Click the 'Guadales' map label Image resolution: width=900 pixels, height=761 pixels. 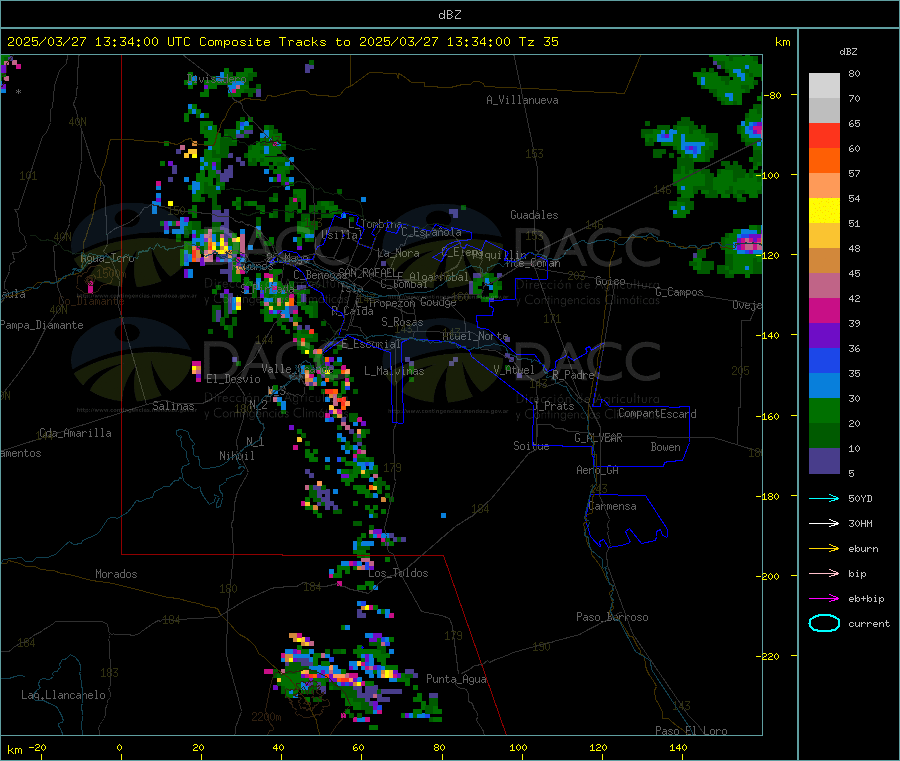pyautogui.click(x=534, y=215)
